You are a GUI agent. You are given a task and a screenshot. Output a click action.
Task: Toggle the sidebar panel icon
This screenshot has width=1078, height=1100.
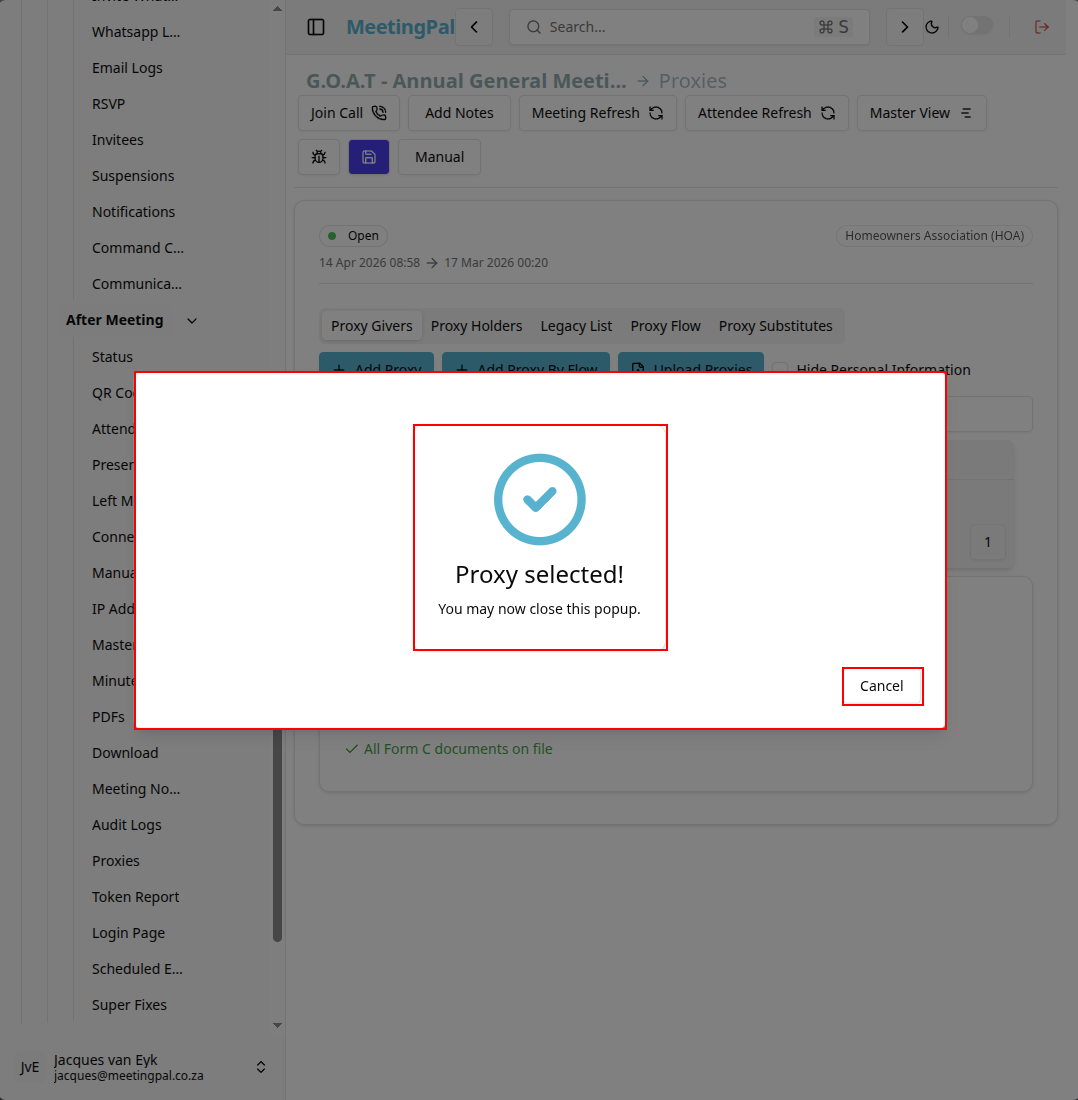click(x=316, y=27)
